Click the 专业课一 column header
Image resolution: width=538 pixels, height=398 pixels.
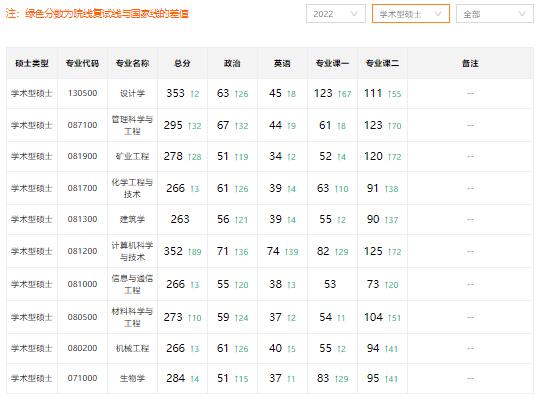click(332, 63)
